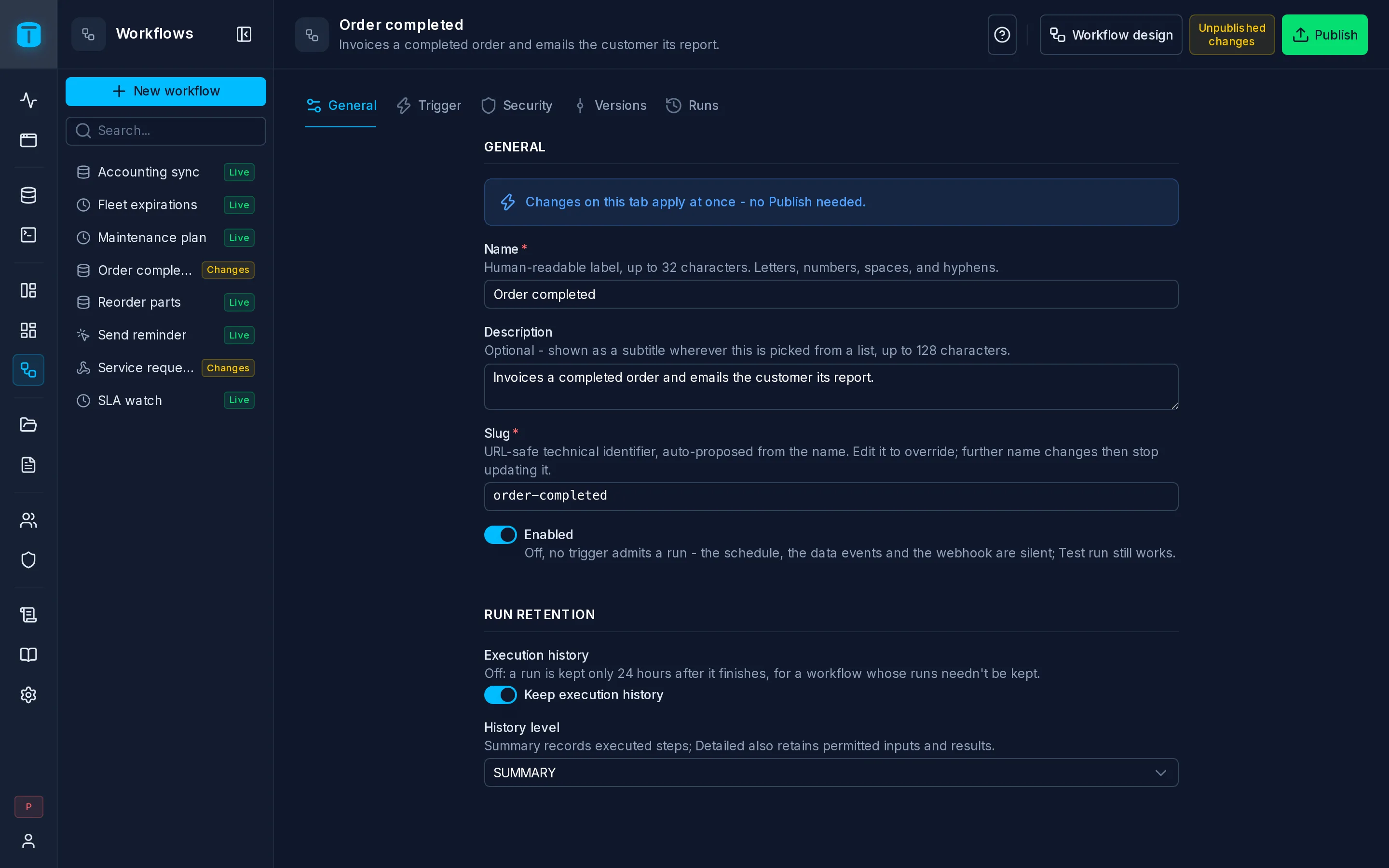Open the book documentation sidebar icon
This screenshot has height=868, width=1389.
pos(28,654)
